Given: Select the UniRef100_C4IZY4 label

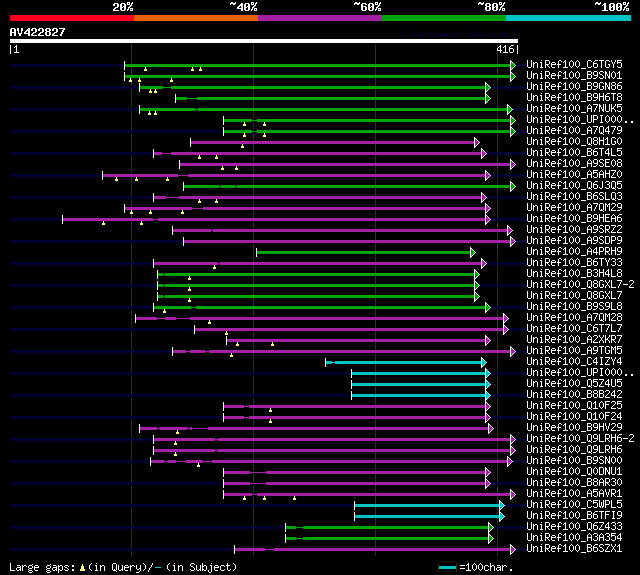Looking at the screenshot, I should point(574,362).
